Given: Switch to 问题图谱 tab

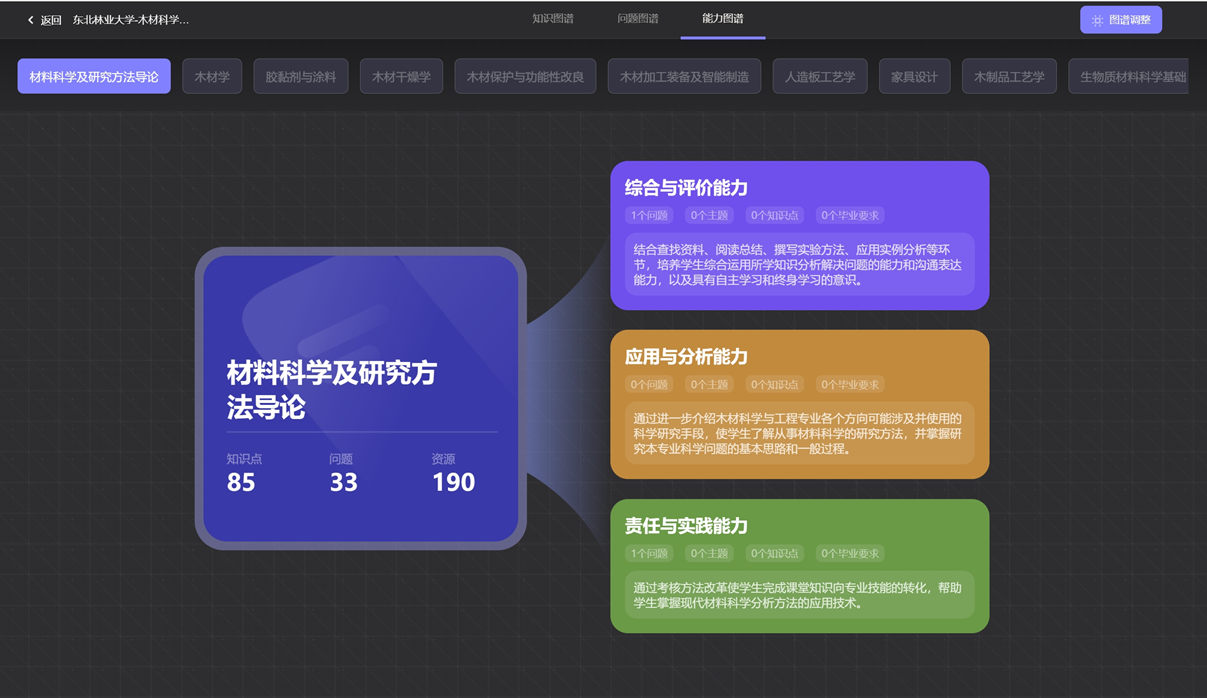Looking at the screenshot, I should click(x=637, y=19).
